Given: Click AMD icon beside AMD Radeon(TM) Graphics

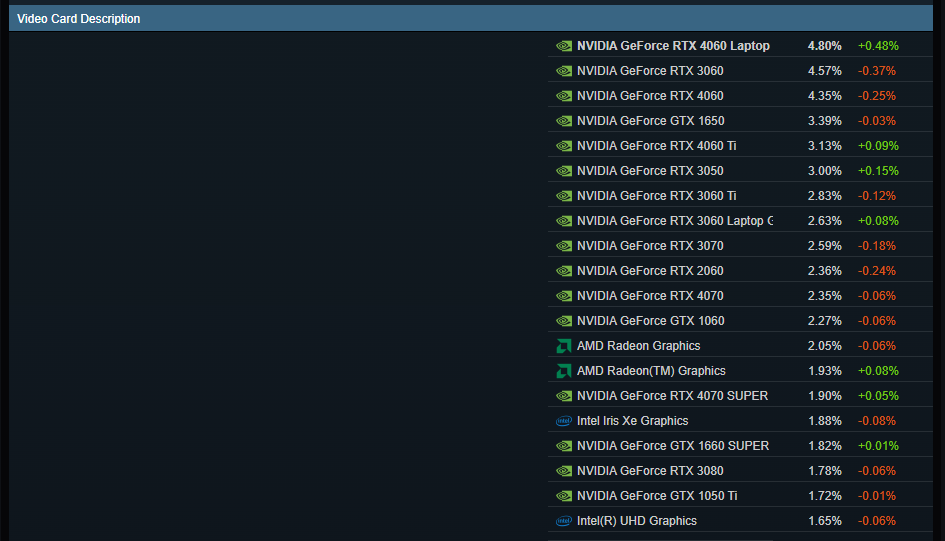Looking at the screenshot, I should 564,371.
